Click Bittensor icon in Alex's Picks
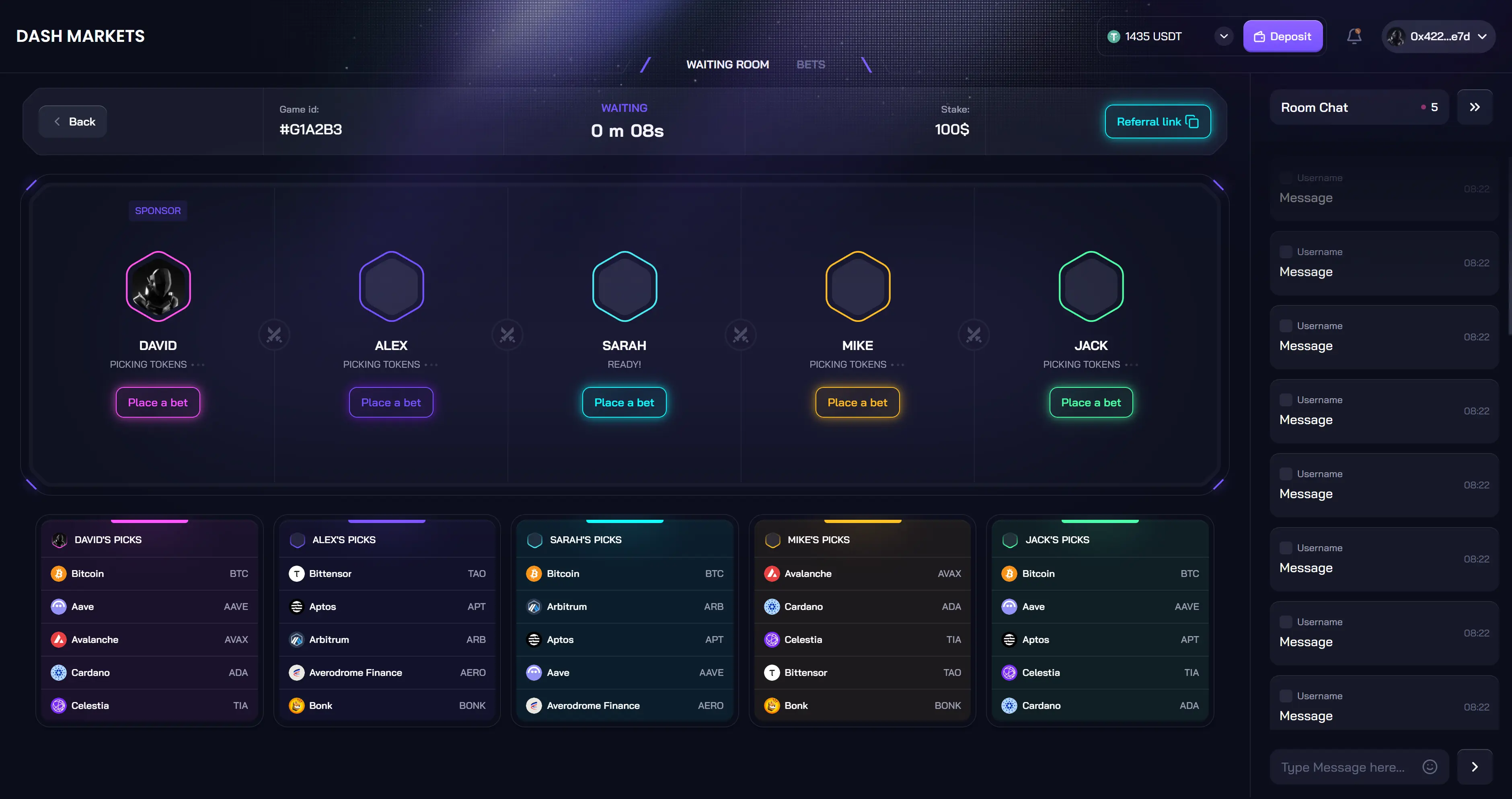 click(x=296, y=574)
